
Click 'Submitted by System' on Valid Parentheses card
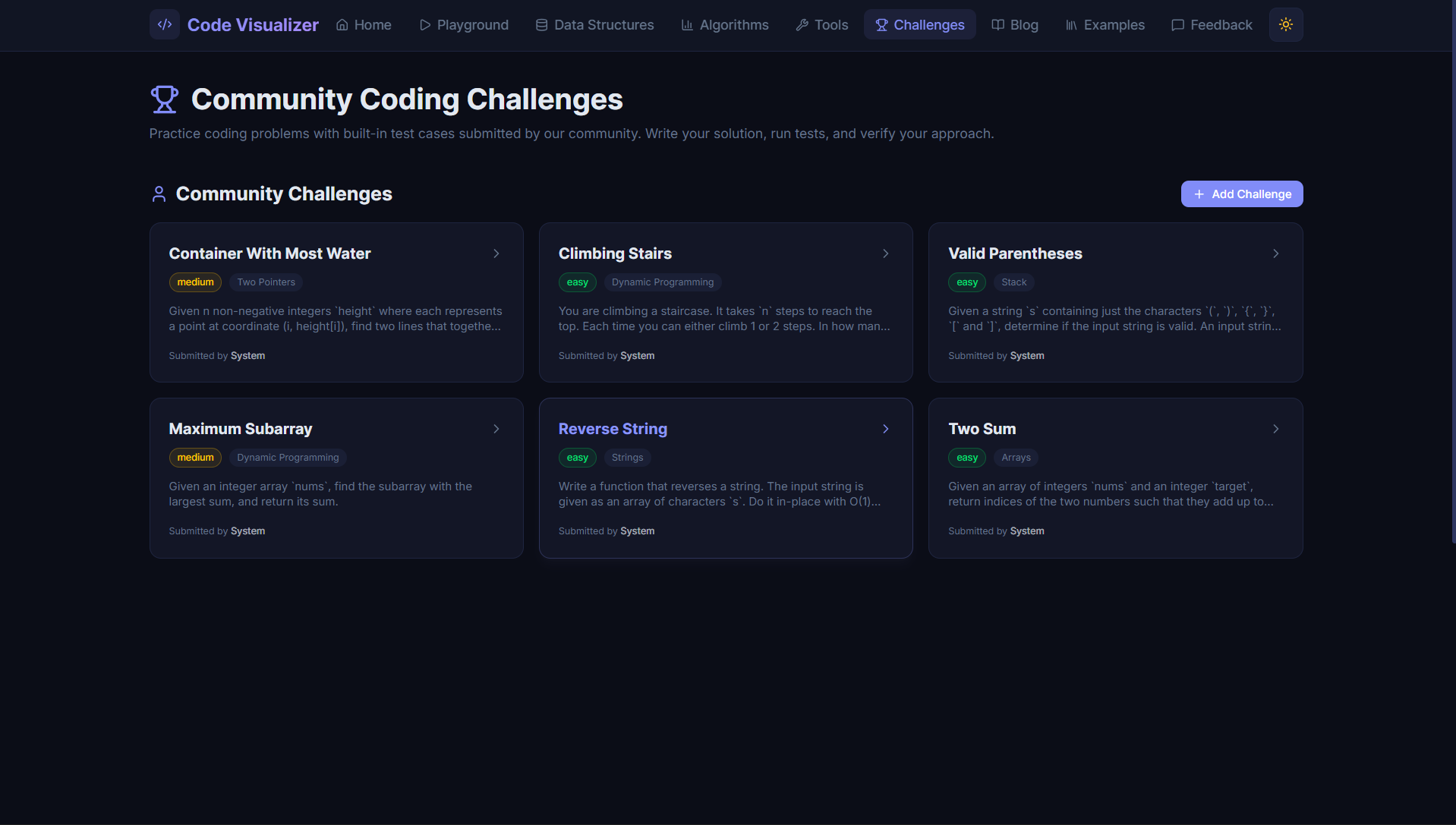click(x=996, y=356)
